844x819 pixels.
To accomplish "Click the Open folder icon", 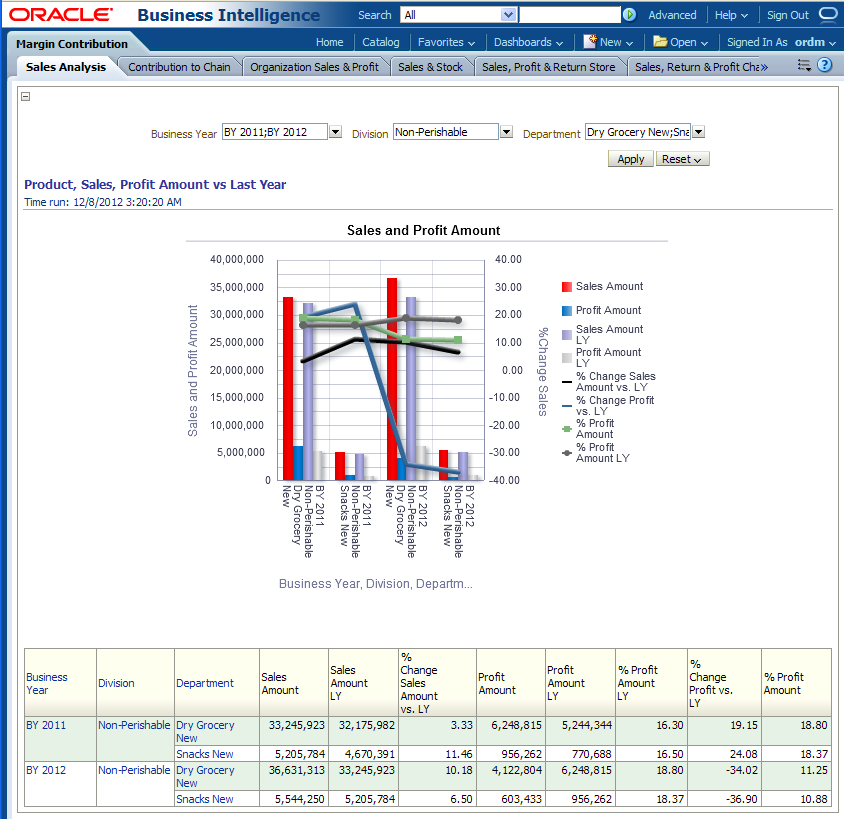I will 660,42.
